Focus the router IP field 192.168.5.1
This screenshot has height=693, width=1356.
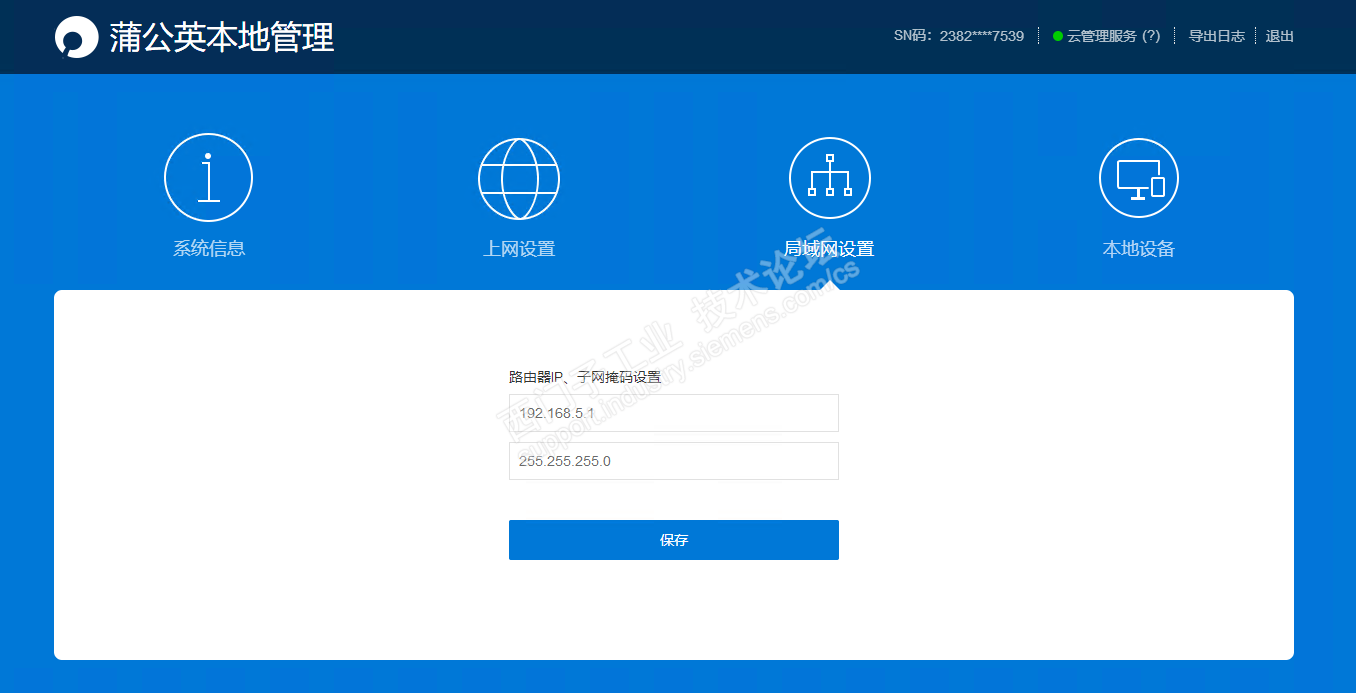(x=674, y=413)
